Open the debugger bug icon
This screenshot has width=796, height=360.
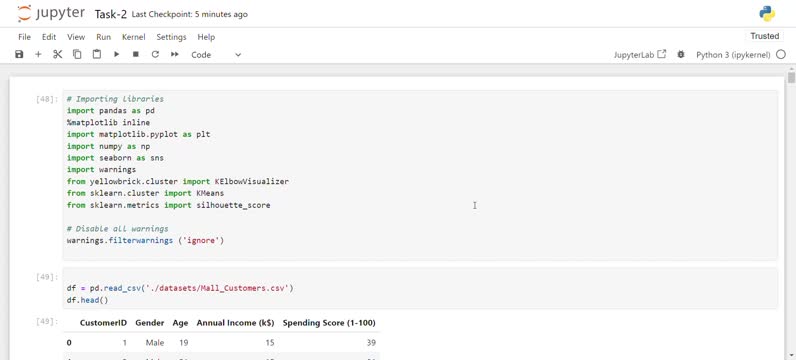681,54
